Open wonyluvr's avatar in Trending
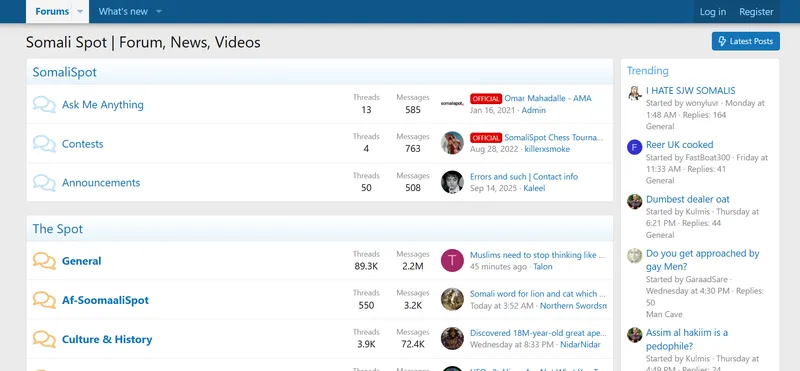The image size is (800, 371). (x=634, y=93)
